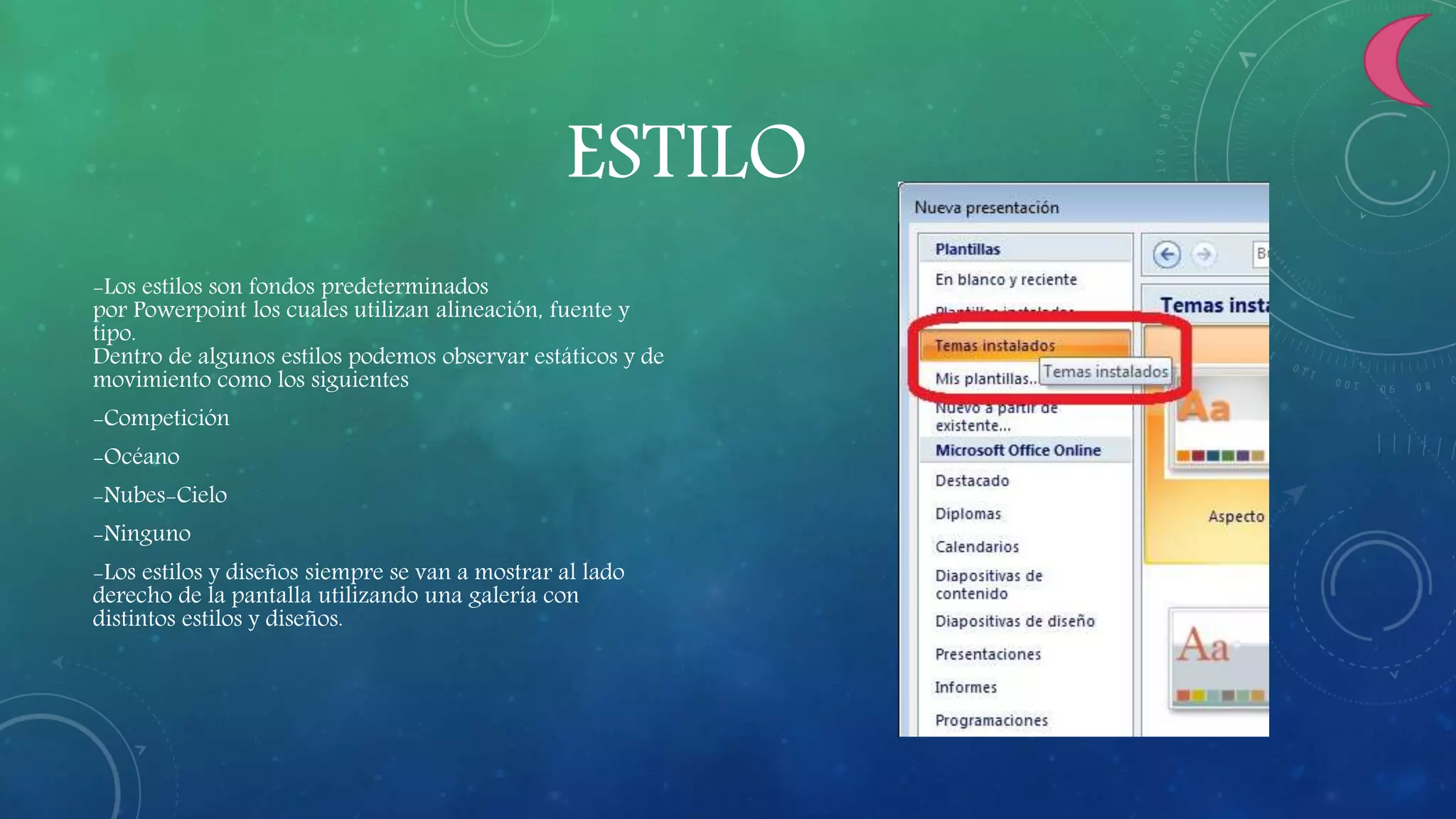
Task: Click the -Competición bullet text
Action: click(161, 418)
